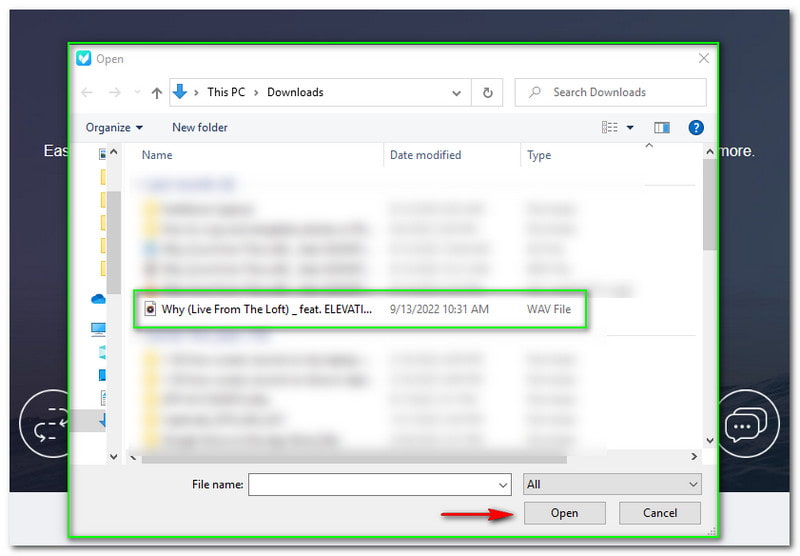Image resolution: width=800 pixels, height=556 pixels.
Task: Click the chat bubbles icon in background app
Action: tap(746, 423)
